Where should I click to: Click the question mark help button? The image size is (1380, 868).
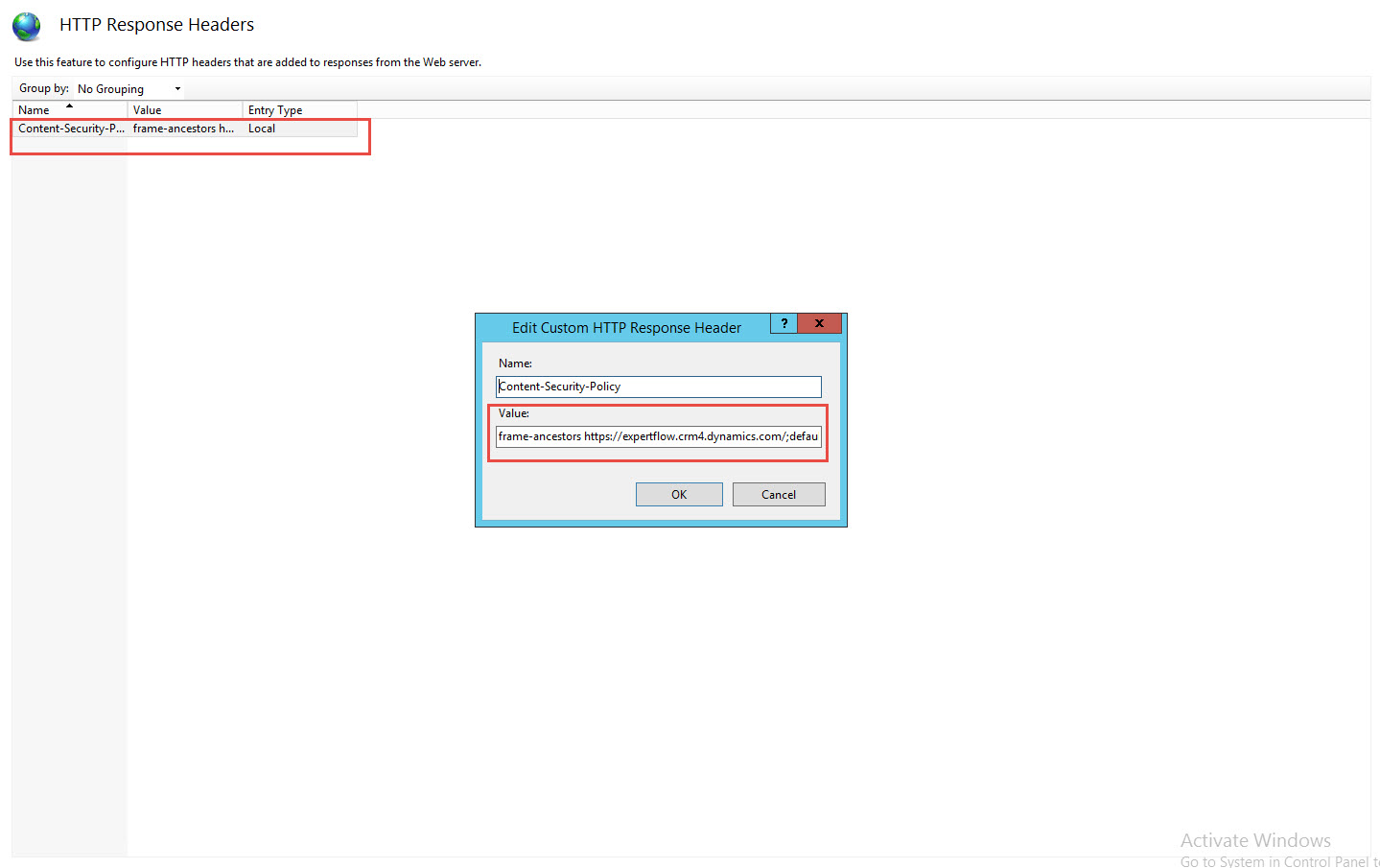[784, 323]
